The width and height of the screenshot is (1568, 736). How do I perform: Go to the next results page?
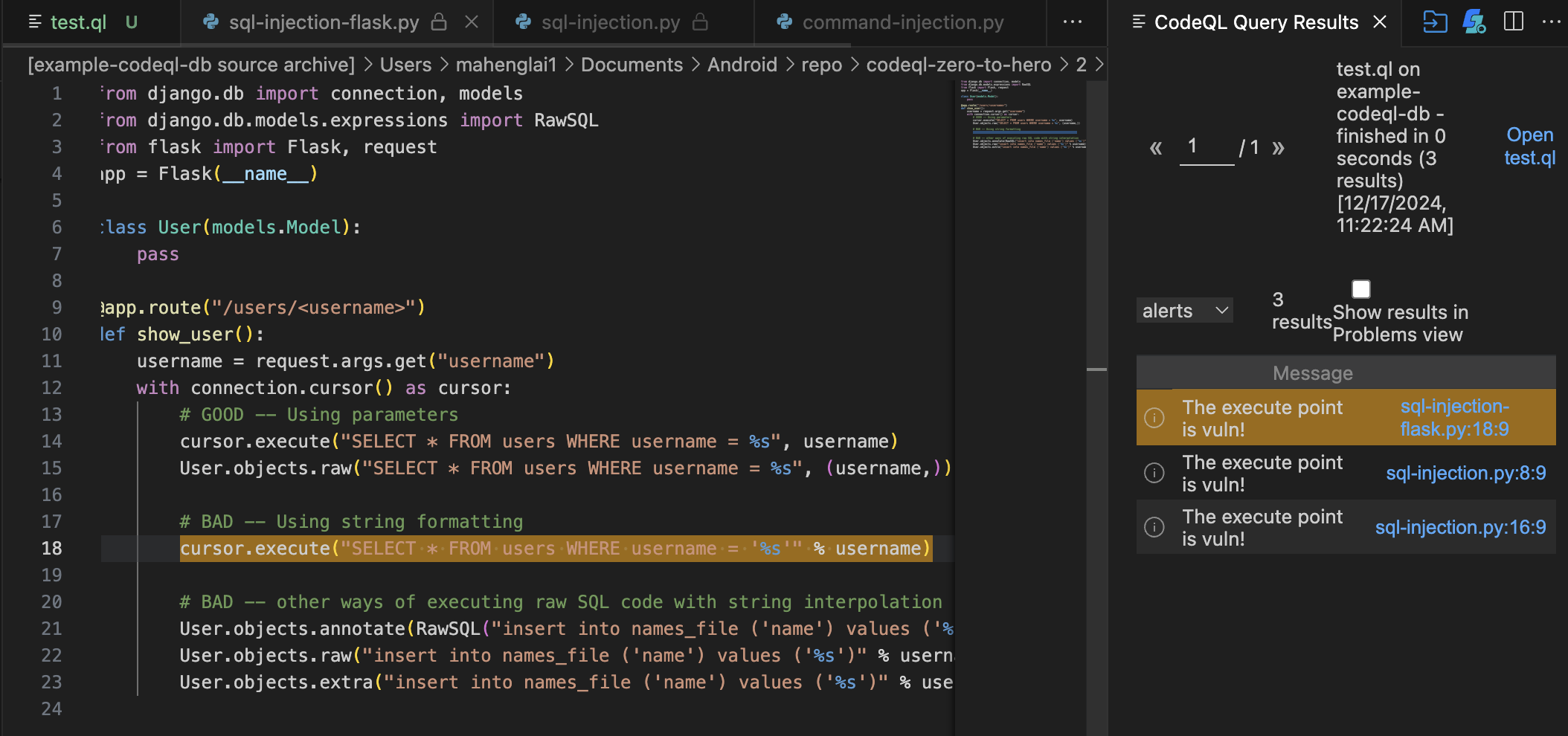pyautogui.click(x=1278, y=148)
